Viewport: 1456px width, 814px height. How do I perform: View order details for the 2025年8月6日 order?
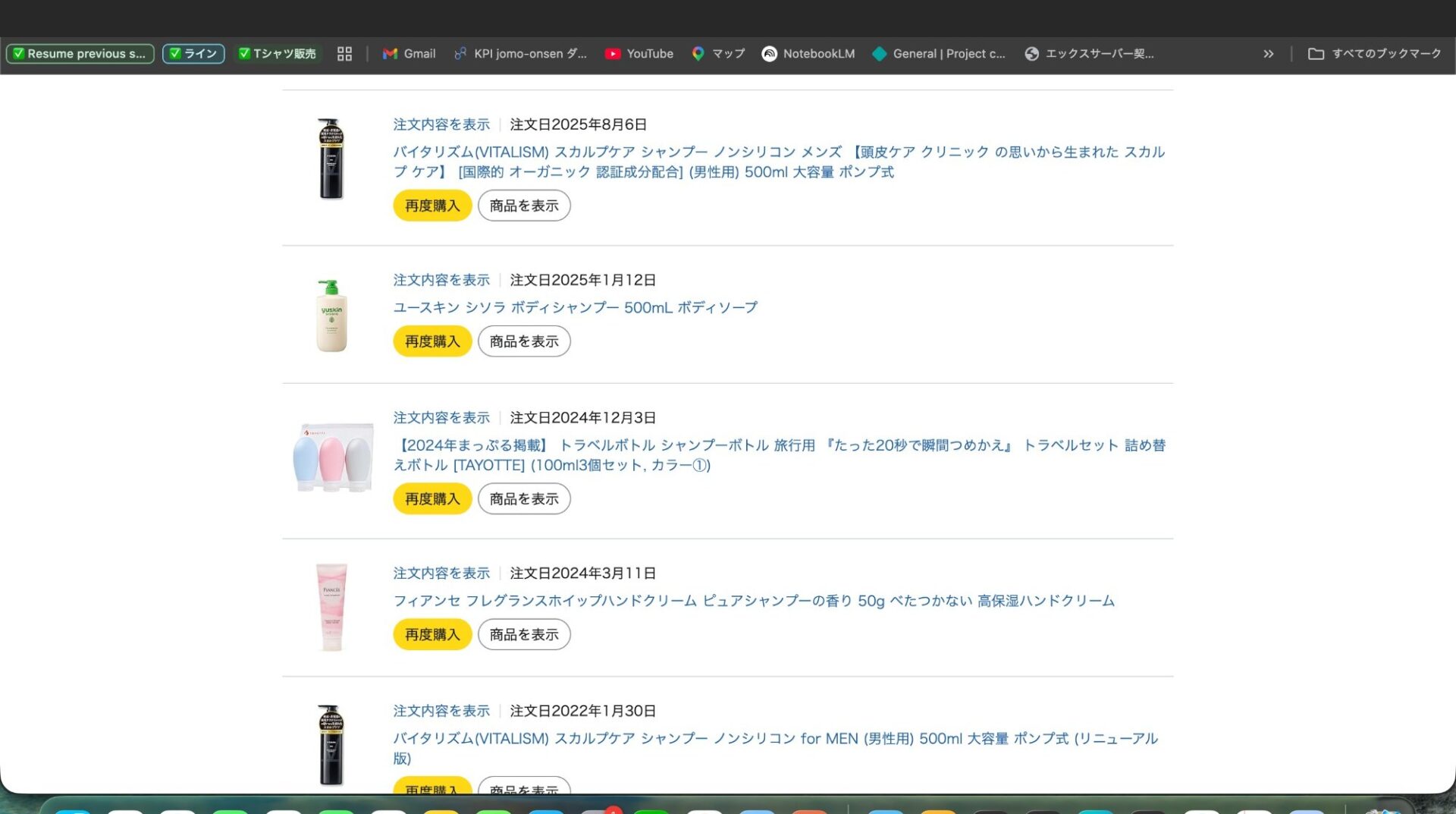point(441,124)
